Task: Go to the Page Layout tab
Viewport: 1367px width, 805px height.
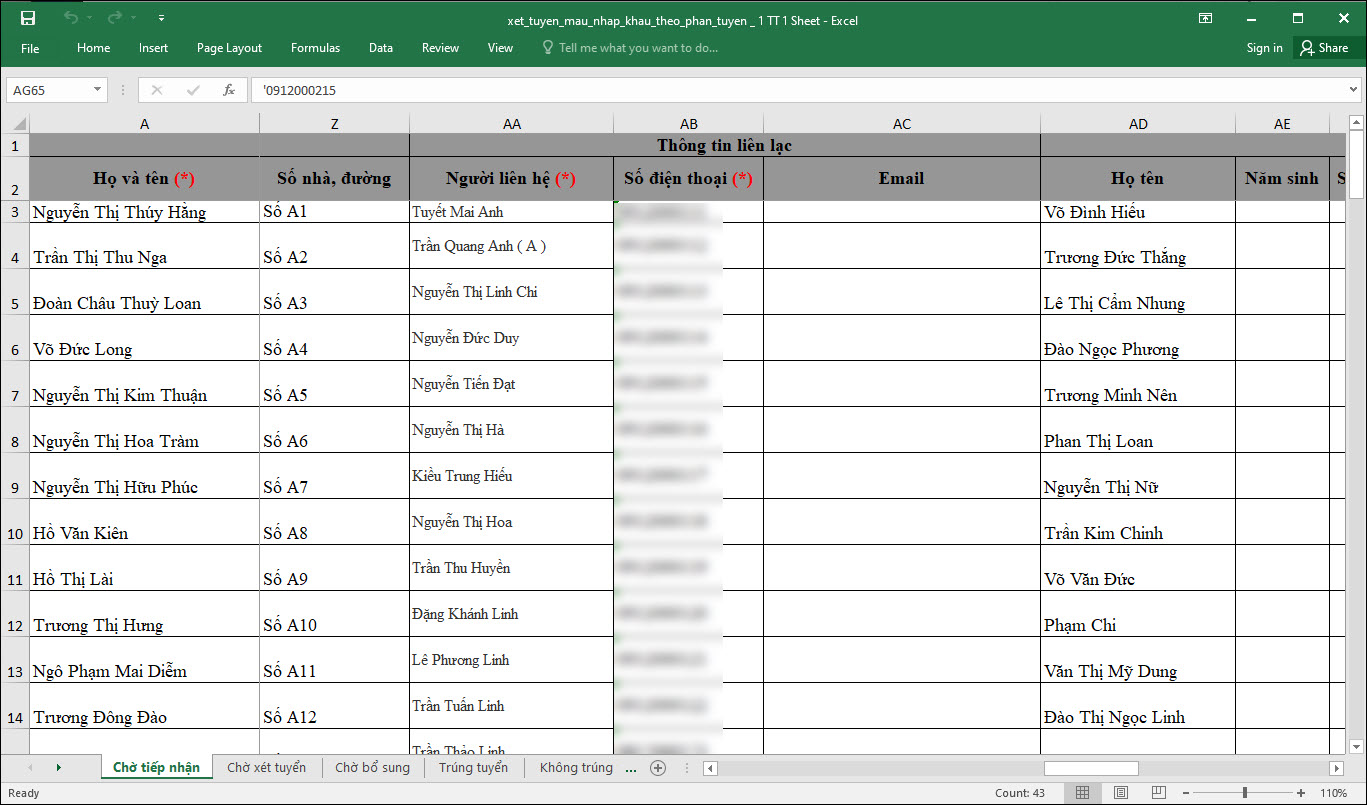Action: [x=229, y=48]
